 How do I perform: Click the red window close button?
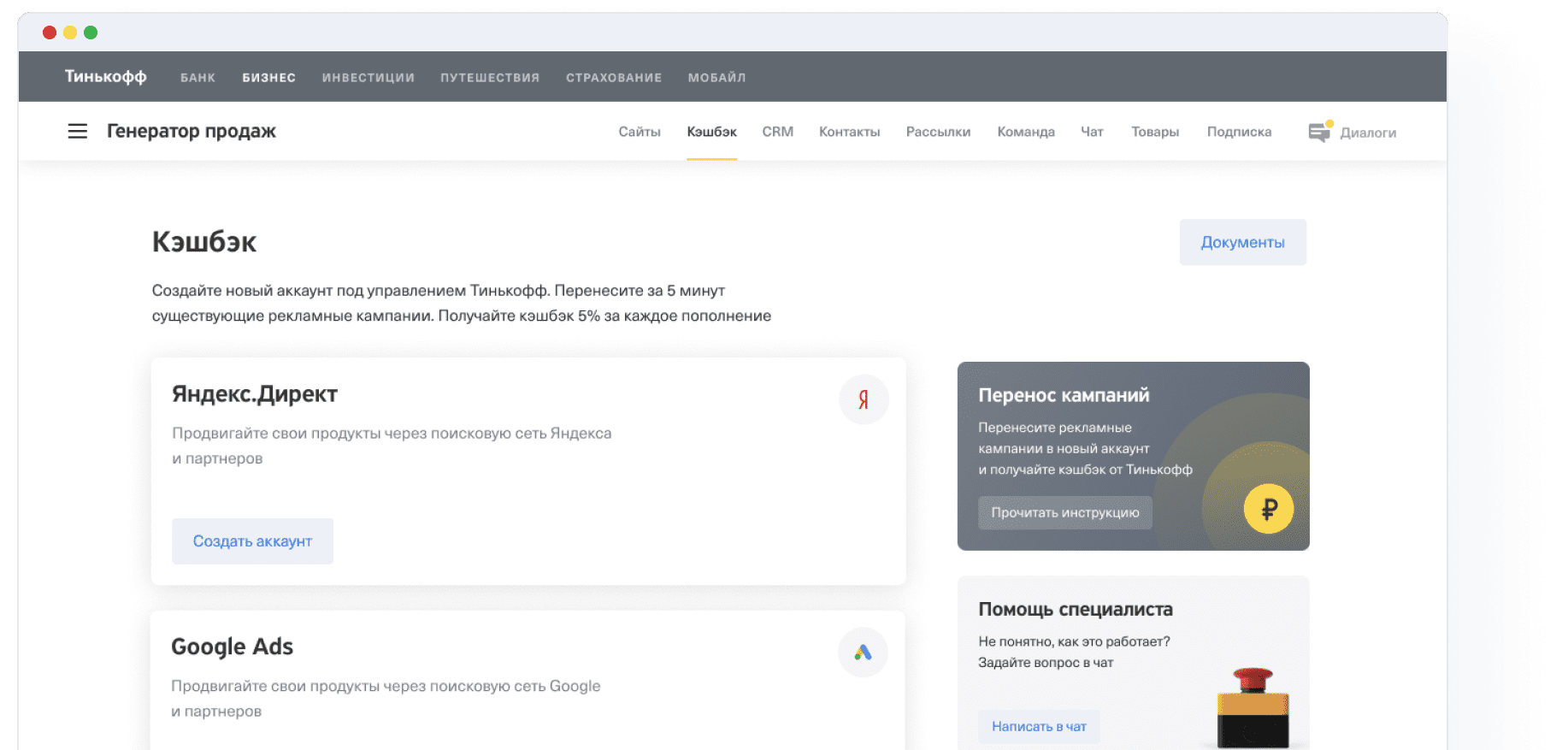[x=50, y=32]
